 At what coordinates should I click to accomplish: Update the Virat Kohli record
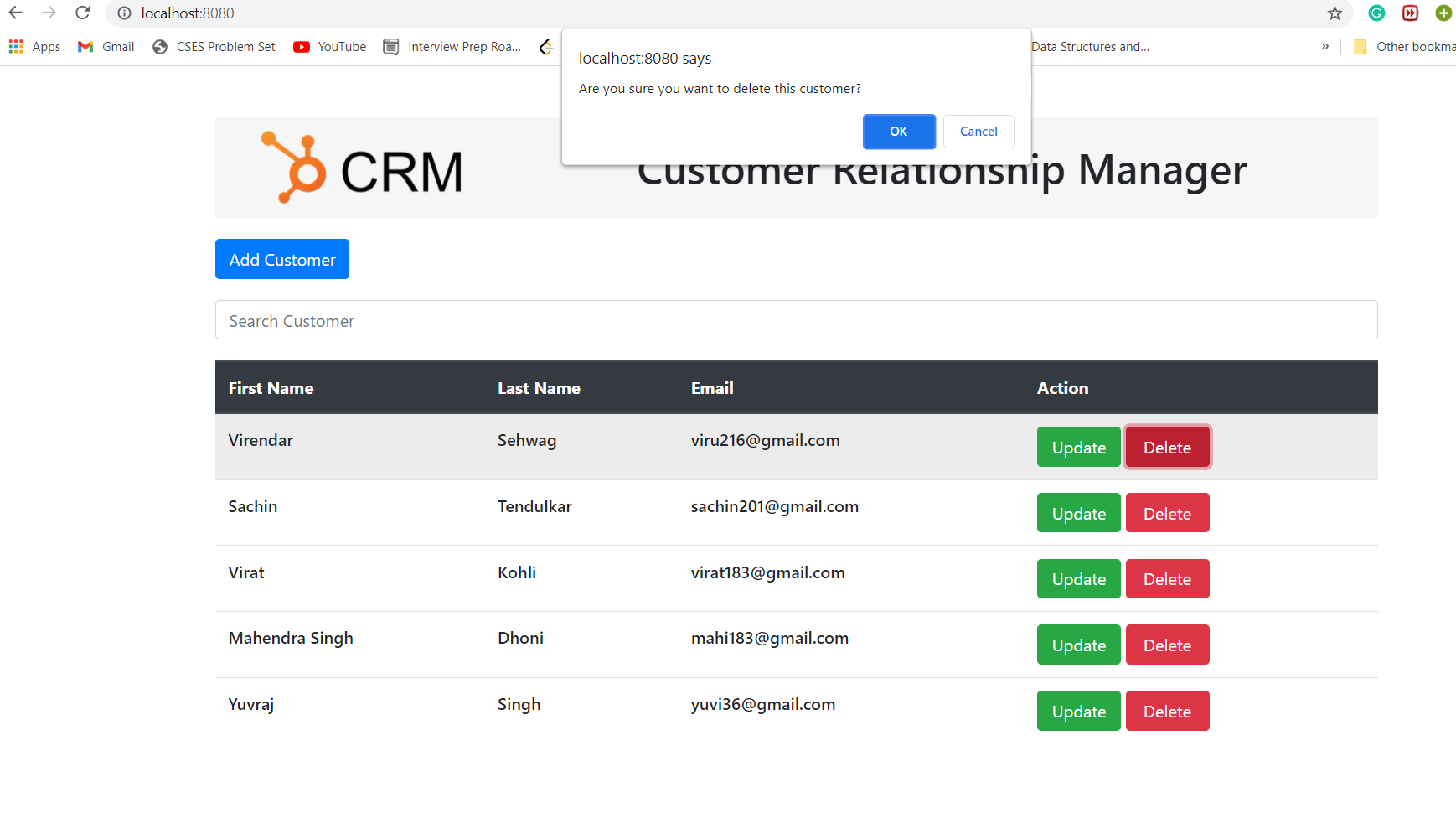click(x=1079, y=579)
